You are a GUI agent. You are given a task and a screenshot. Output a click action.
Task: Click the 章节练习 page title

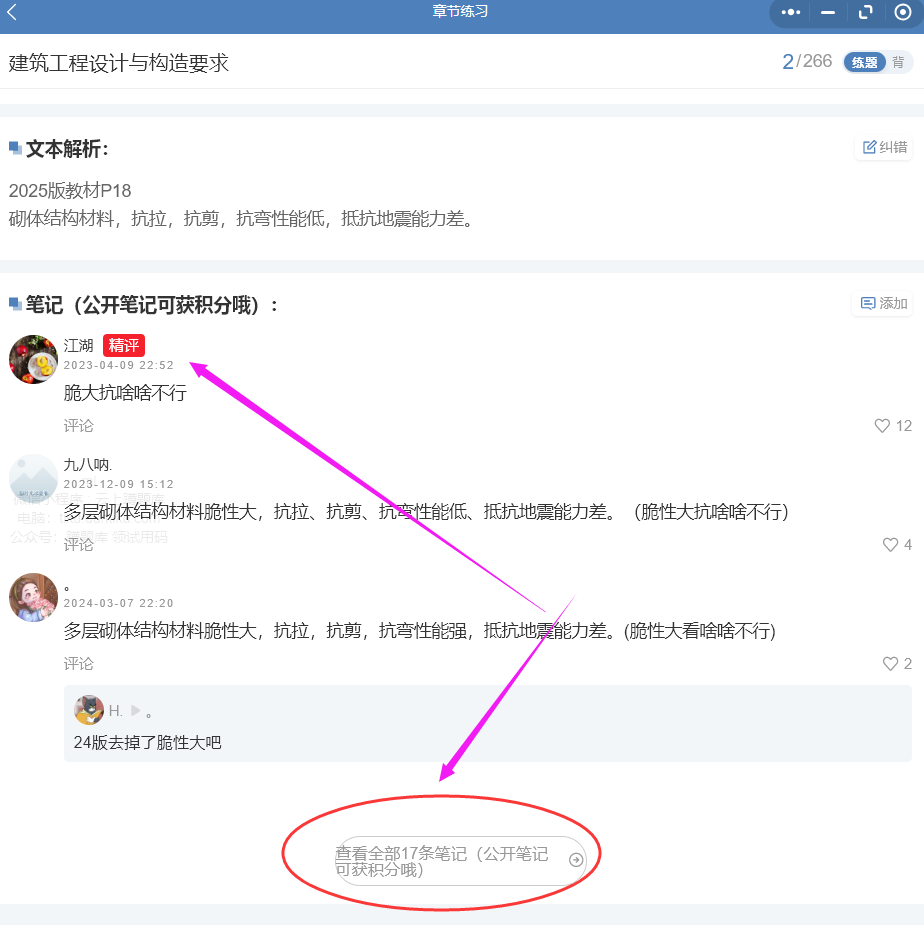[460, 12]
